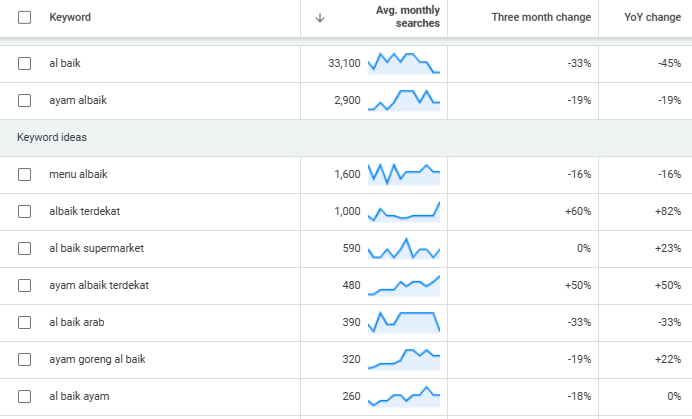Screen dimensions: 692x419
Task: Enable checkbox beside 'albaik terdekat'
Action: (25, 211)
